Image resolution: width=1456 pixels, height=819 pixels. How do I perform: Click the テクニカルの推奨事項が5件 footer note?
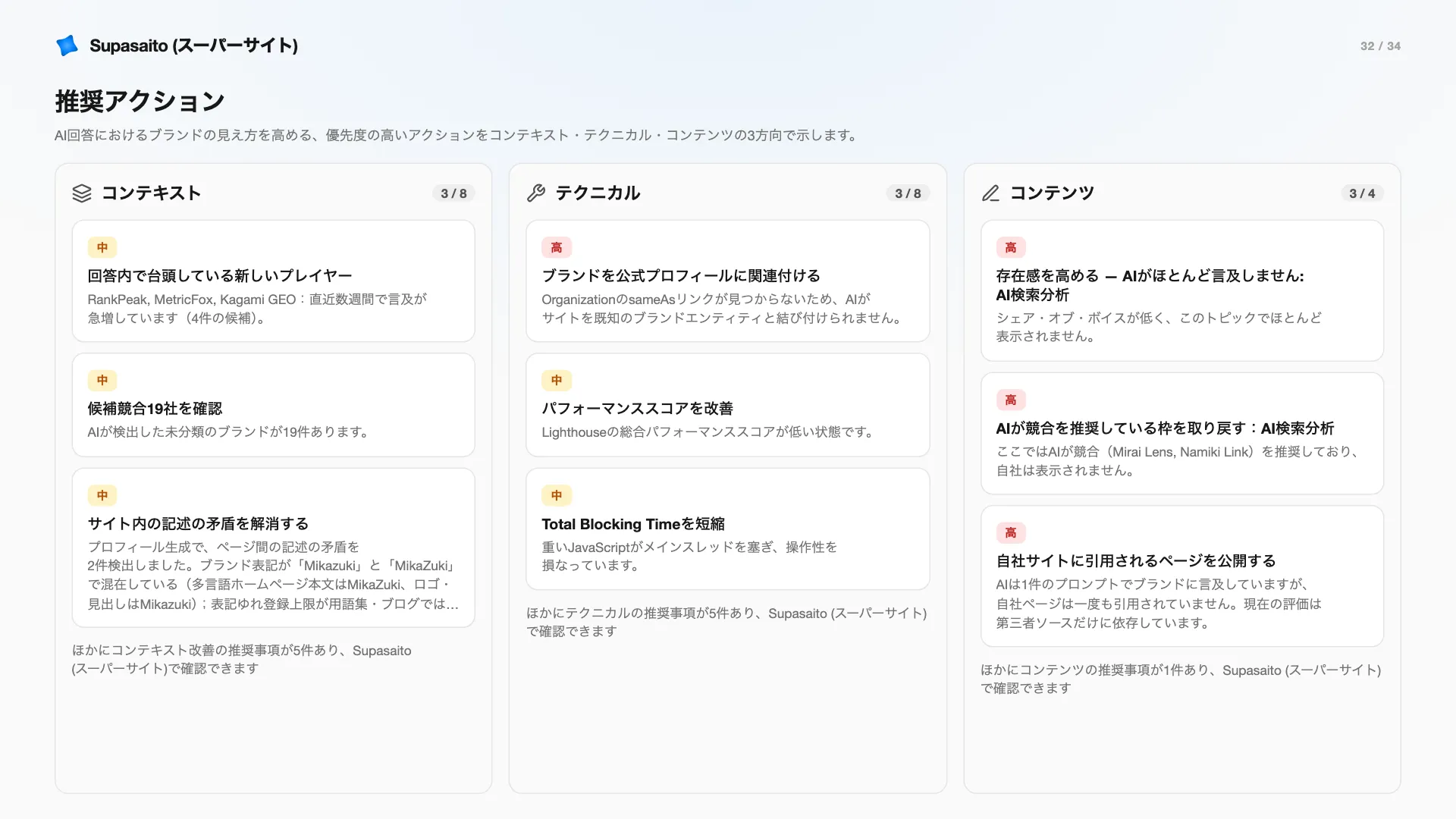pyautogui.click(x=726, y=622)
